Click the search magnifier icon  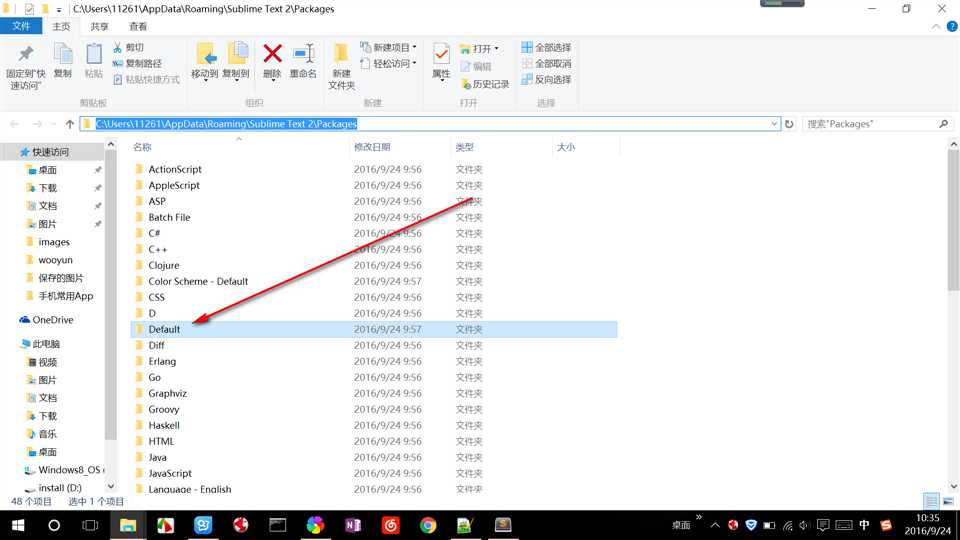pyautogui.click(x=943, y=124)
